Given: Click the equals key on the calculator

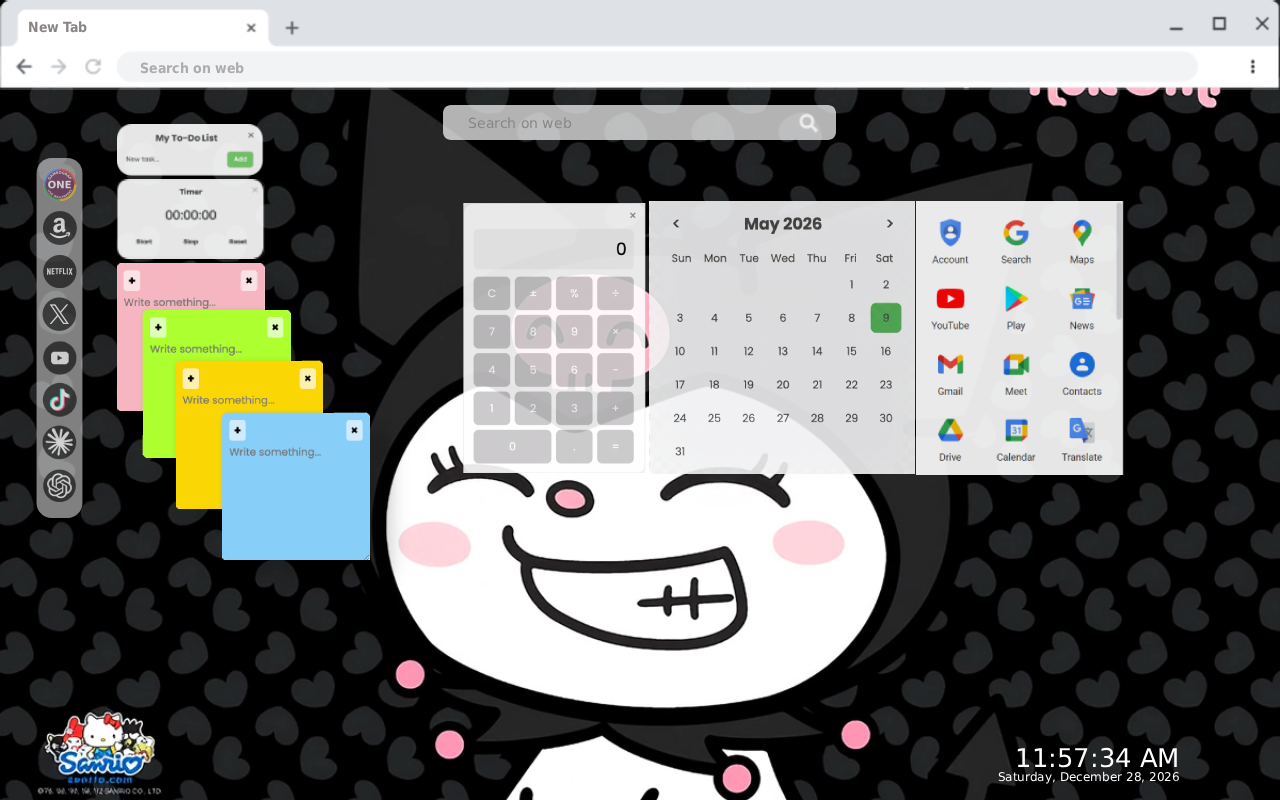Looking at the screenshot, I should coord(615,446).
